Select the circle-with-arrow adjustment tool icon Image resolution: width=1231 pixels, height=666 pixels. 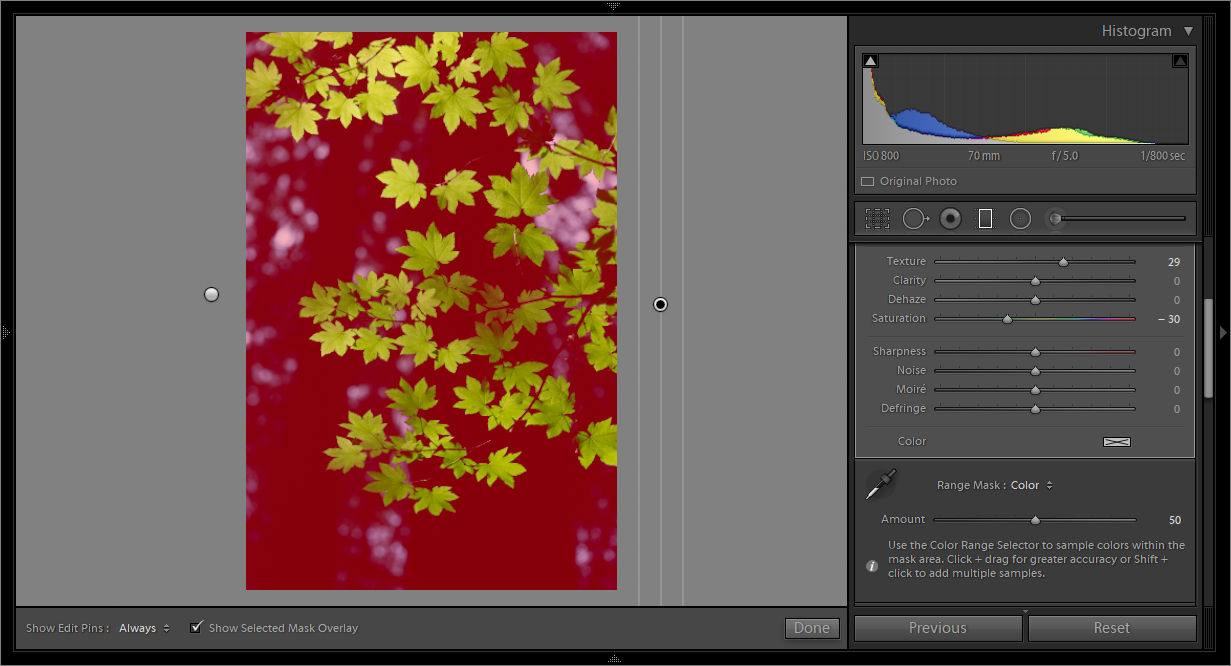[915, 218]
